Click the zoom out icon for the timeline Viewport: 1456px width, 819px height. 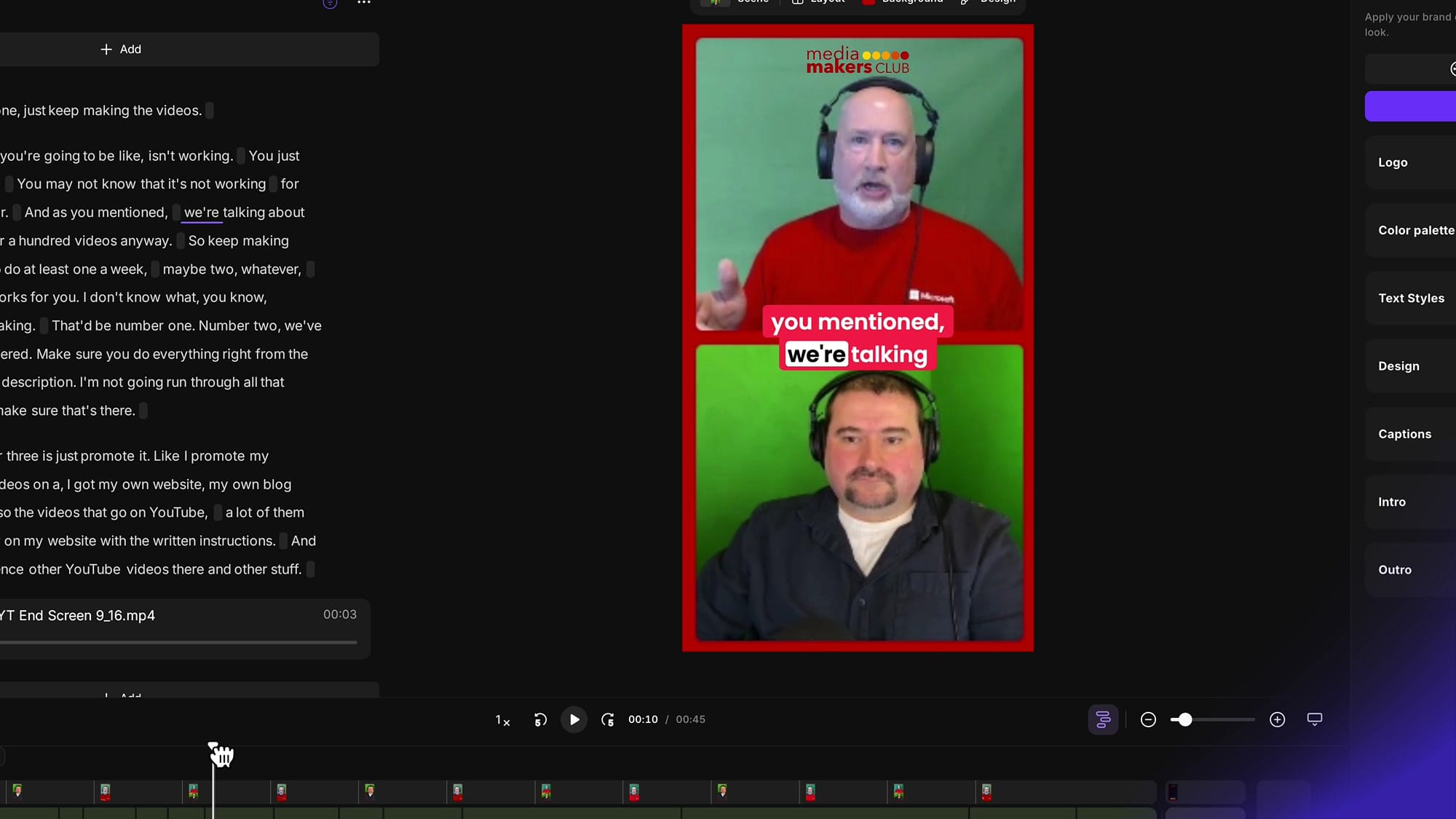1148,719
